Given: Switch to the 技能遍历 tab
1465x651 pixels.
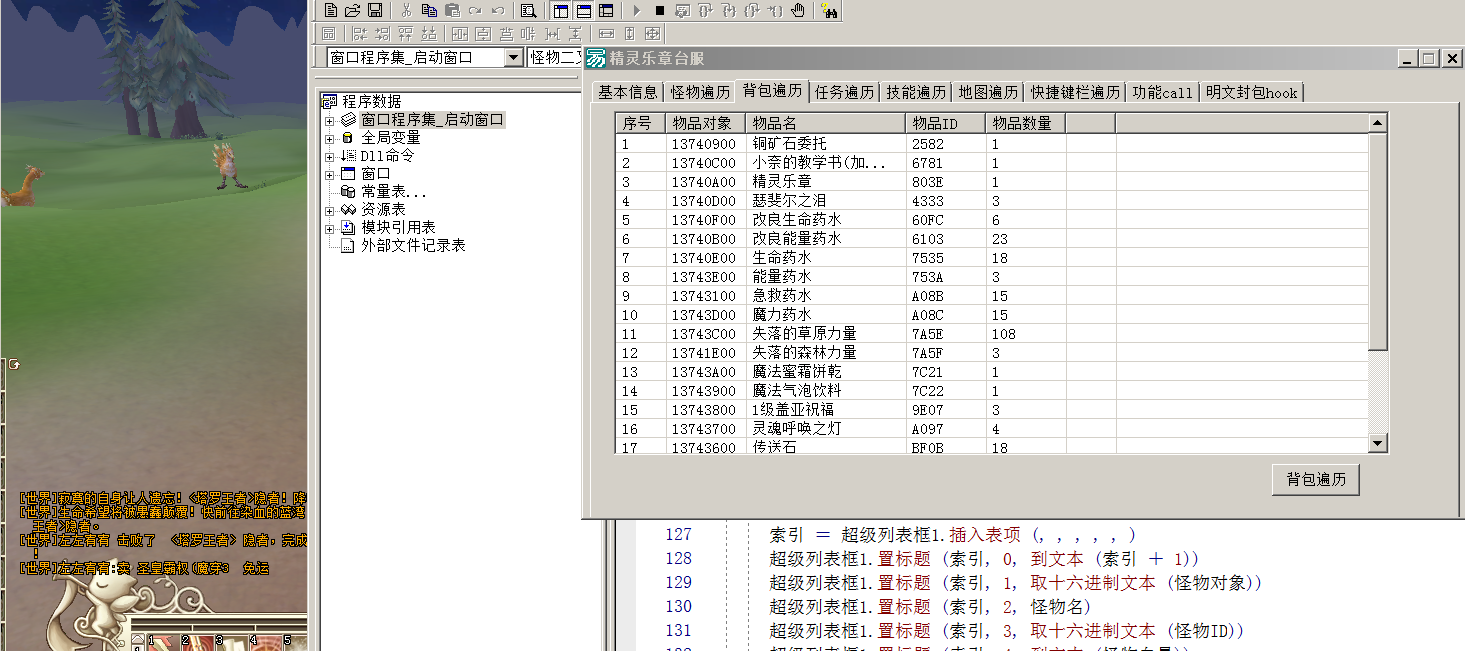Looking at the screenshot, I should 916,92.
